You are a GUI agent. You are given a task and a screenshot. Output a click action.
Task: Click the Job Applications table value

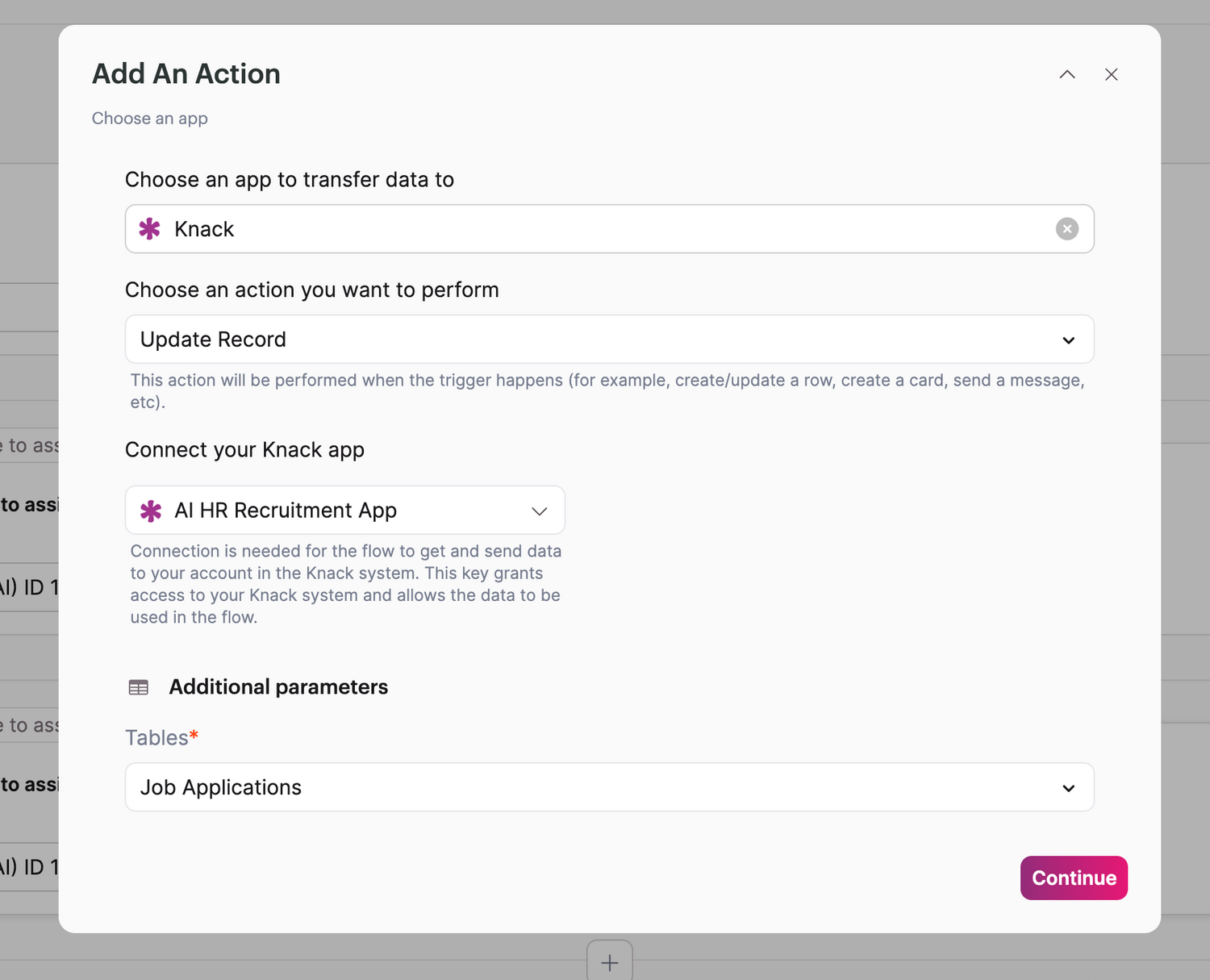tap(221, 788)
